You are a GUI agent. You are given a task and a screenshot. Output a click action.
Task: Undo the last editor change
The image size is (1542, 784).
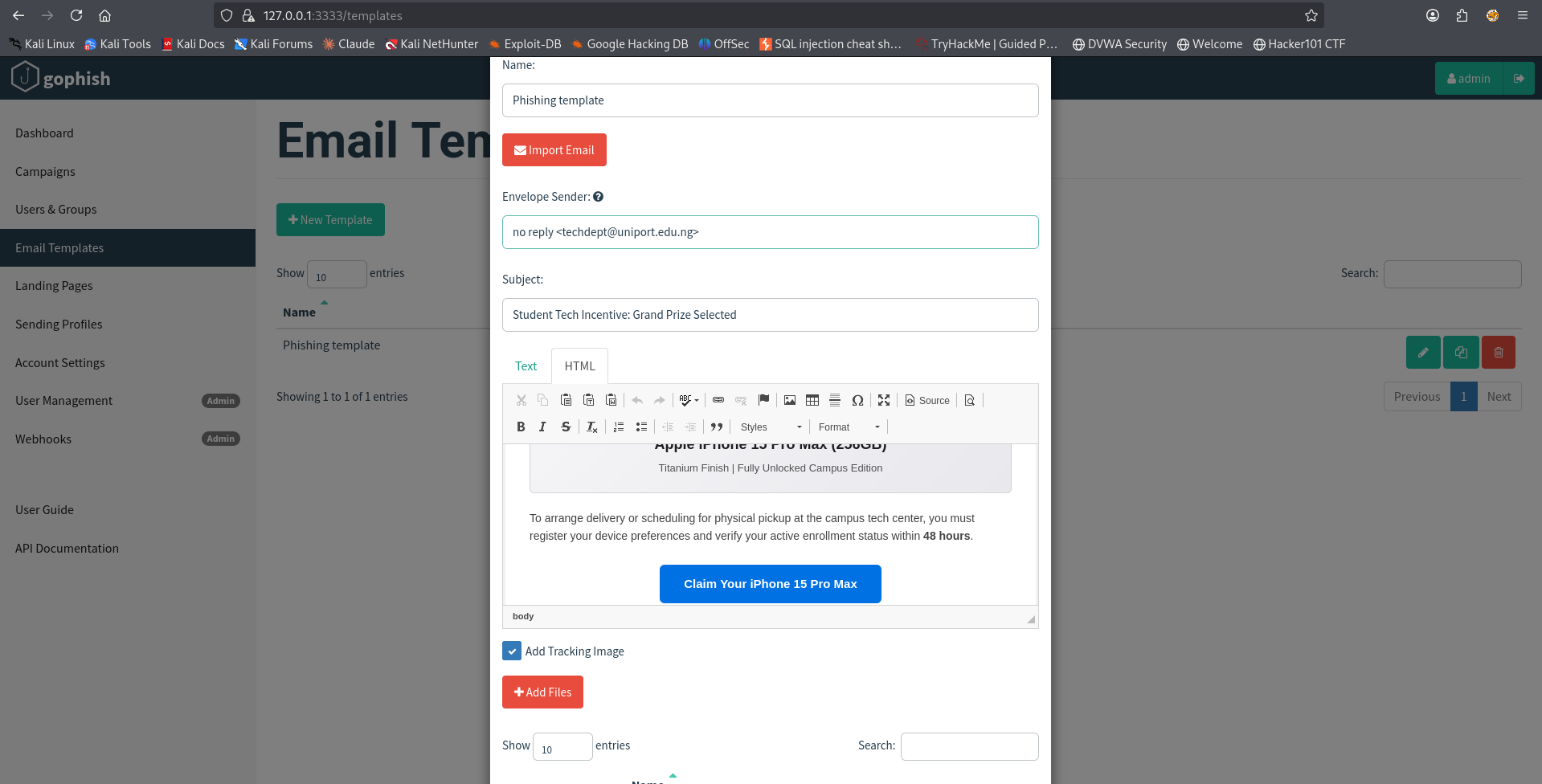tap(637, 400)
